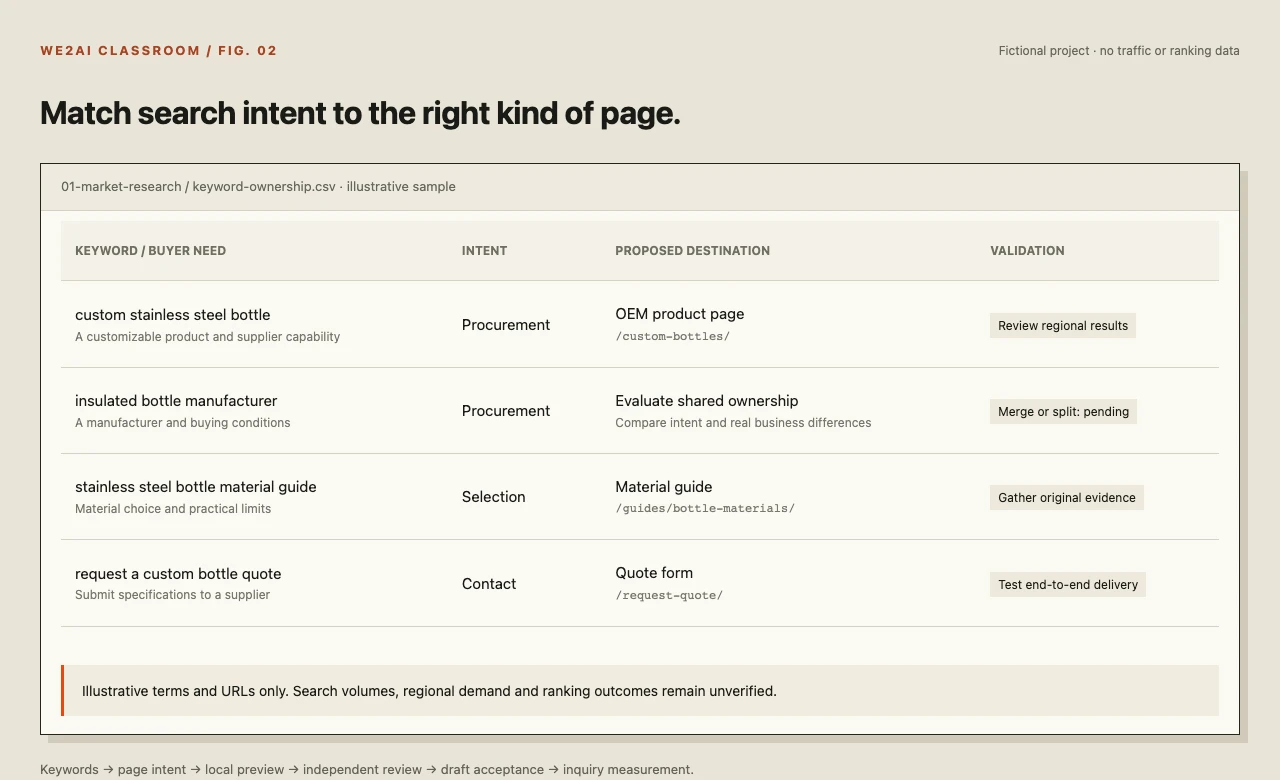Click "A customizable product and supplier capability"

208,337
